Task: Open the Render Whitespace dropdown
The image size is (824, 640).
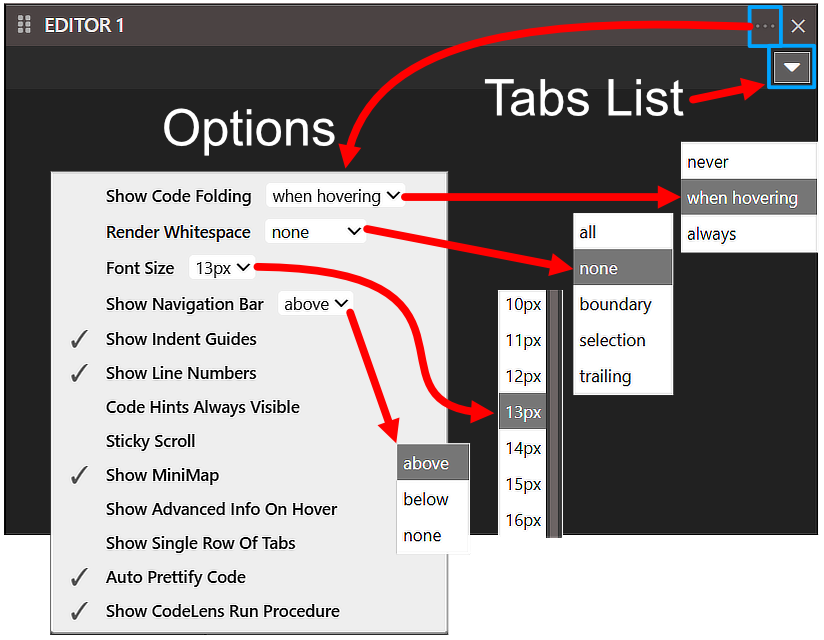Action: pos(314,231)
